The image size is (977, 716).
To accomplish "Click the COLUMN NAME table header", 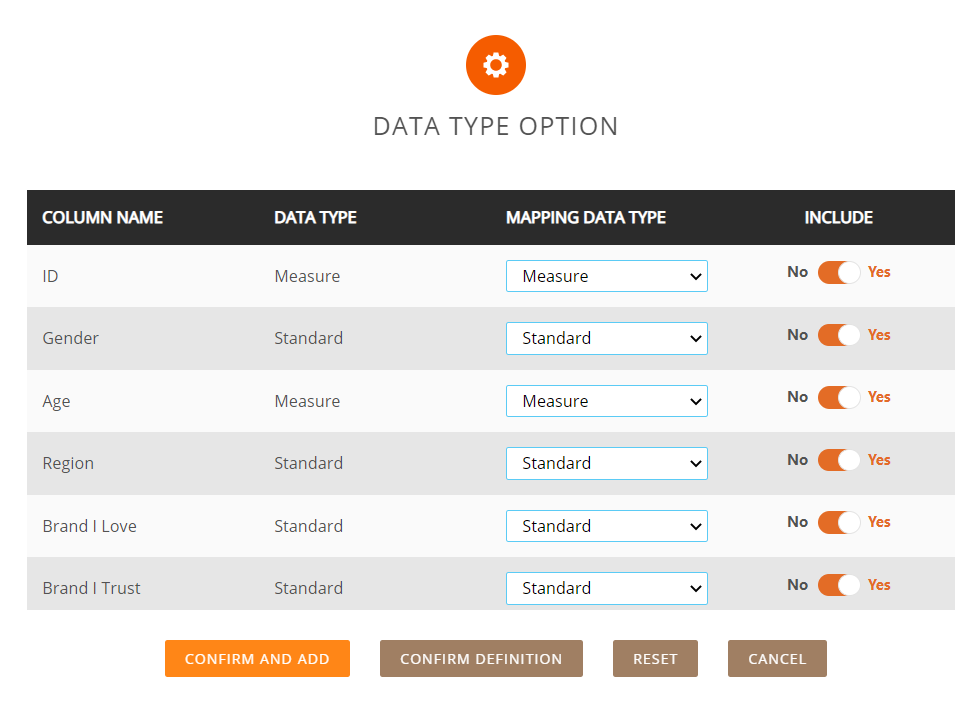I will (x=102, y=217).
